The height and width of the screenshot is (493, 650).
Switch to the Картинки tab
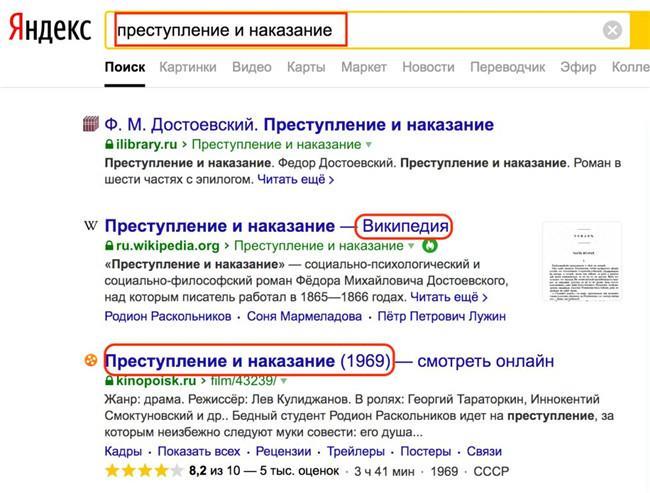coord(188,67)
